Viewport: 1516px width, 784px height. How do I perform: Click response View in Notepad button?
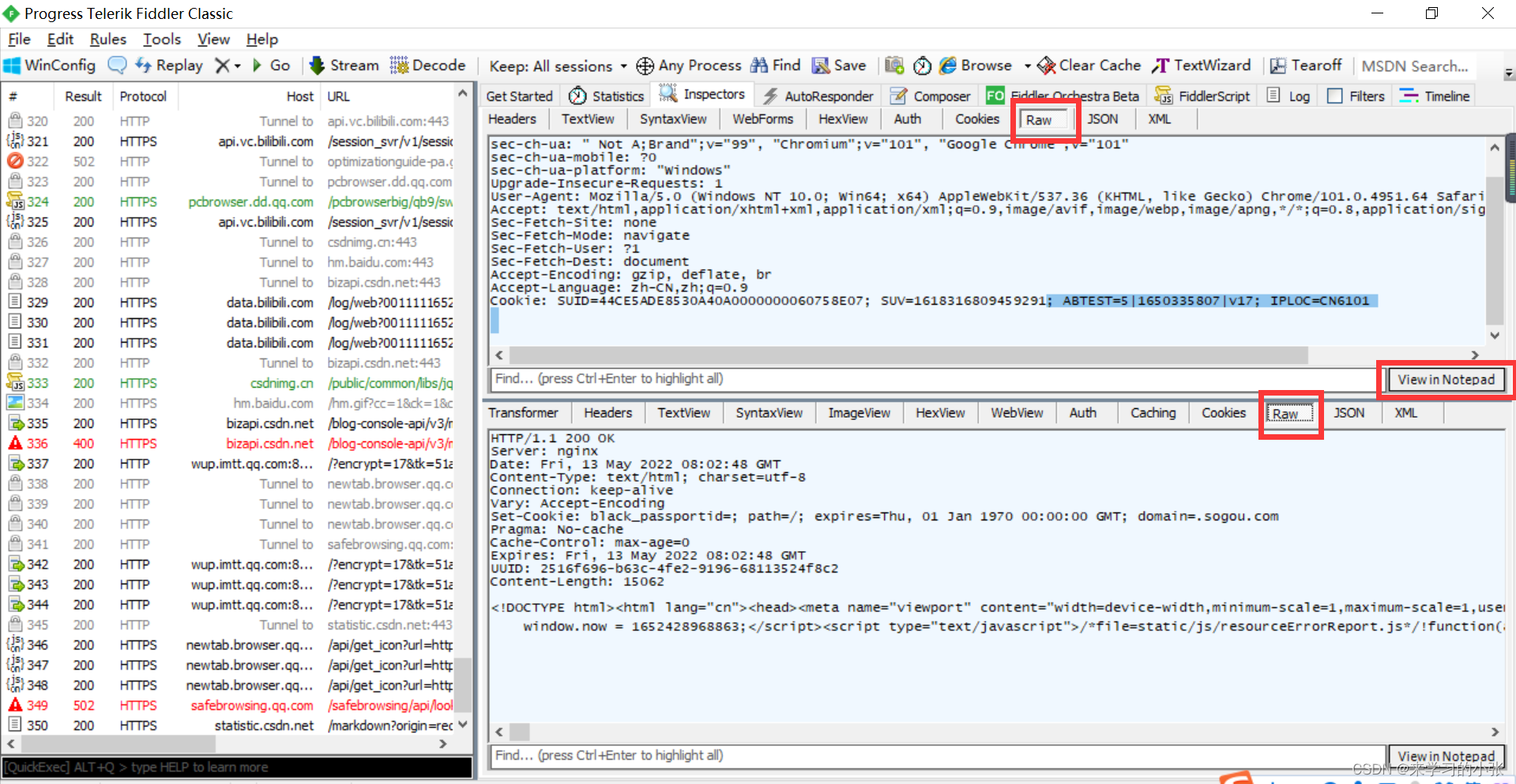(1446, 756)
